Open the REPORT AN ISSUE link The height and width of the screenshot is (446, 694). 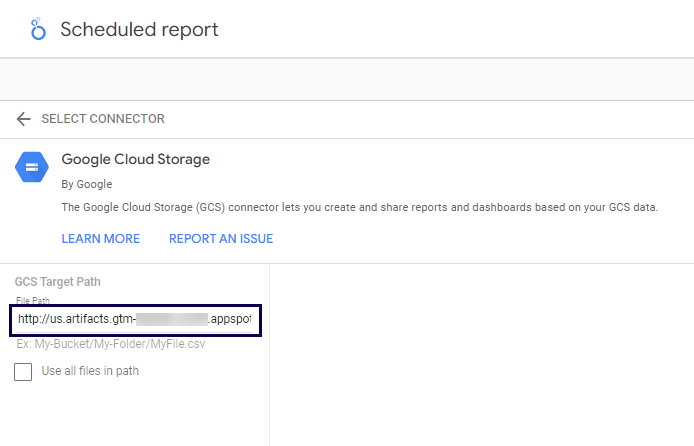[220, 239]
